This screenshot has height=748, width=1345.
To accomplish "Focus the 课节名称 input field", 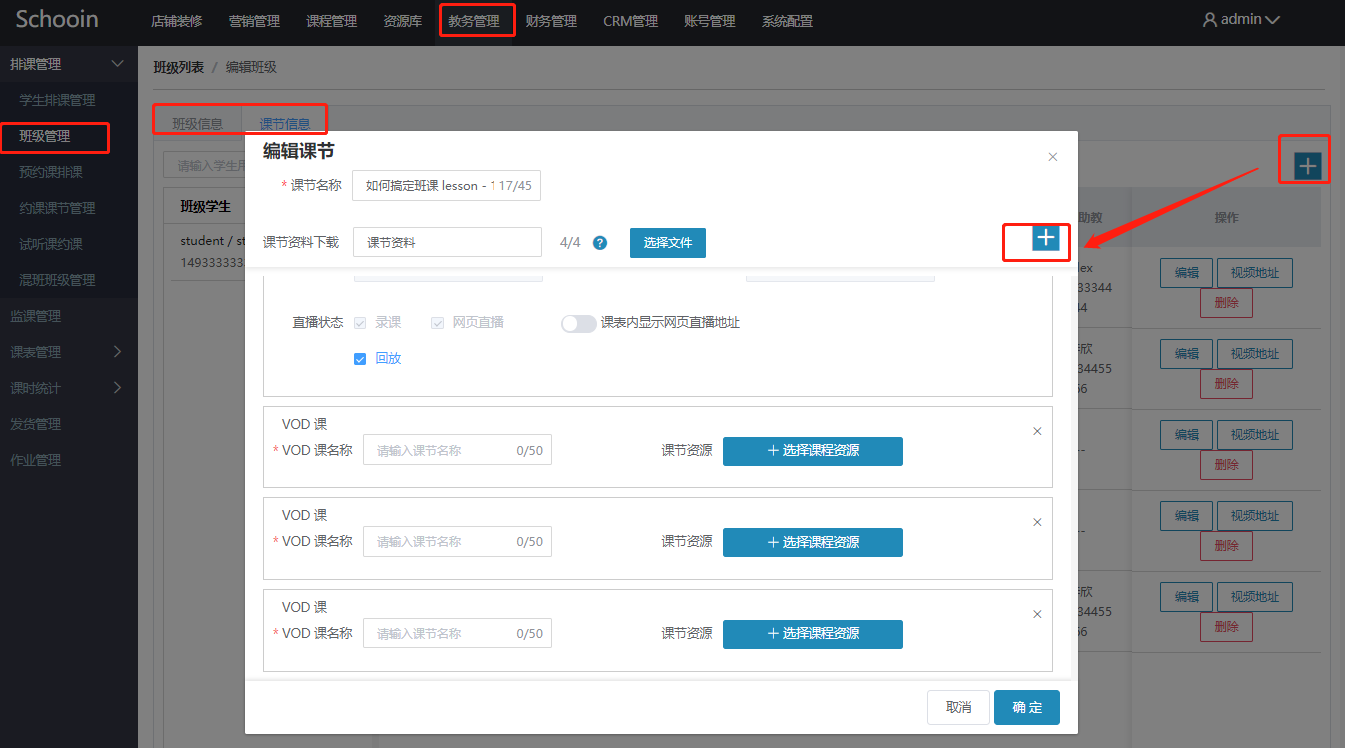I will coord(447,185).
